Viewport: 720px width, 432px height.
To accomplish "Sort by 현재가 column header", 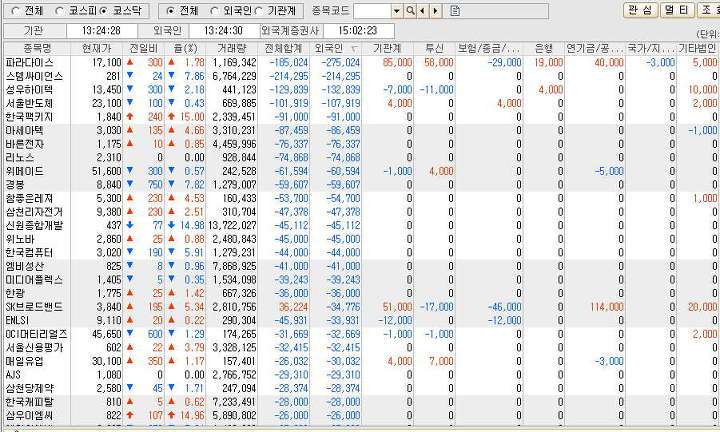I will tap(97, 48).
